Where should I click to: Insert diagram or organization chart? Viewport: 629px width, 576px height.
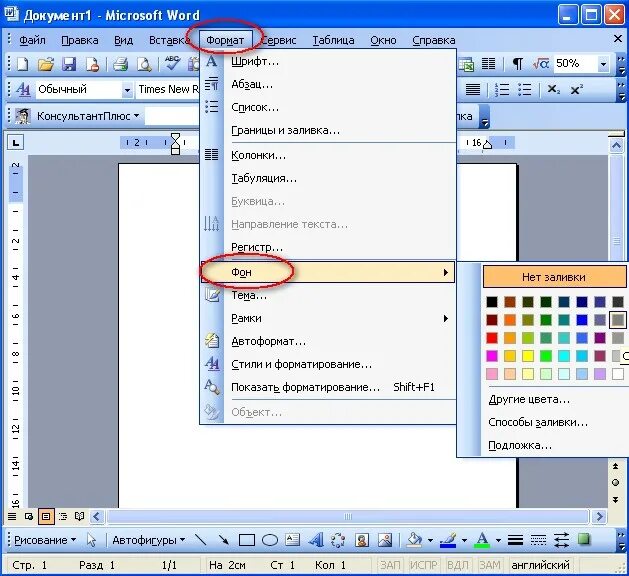pos(338,539)
